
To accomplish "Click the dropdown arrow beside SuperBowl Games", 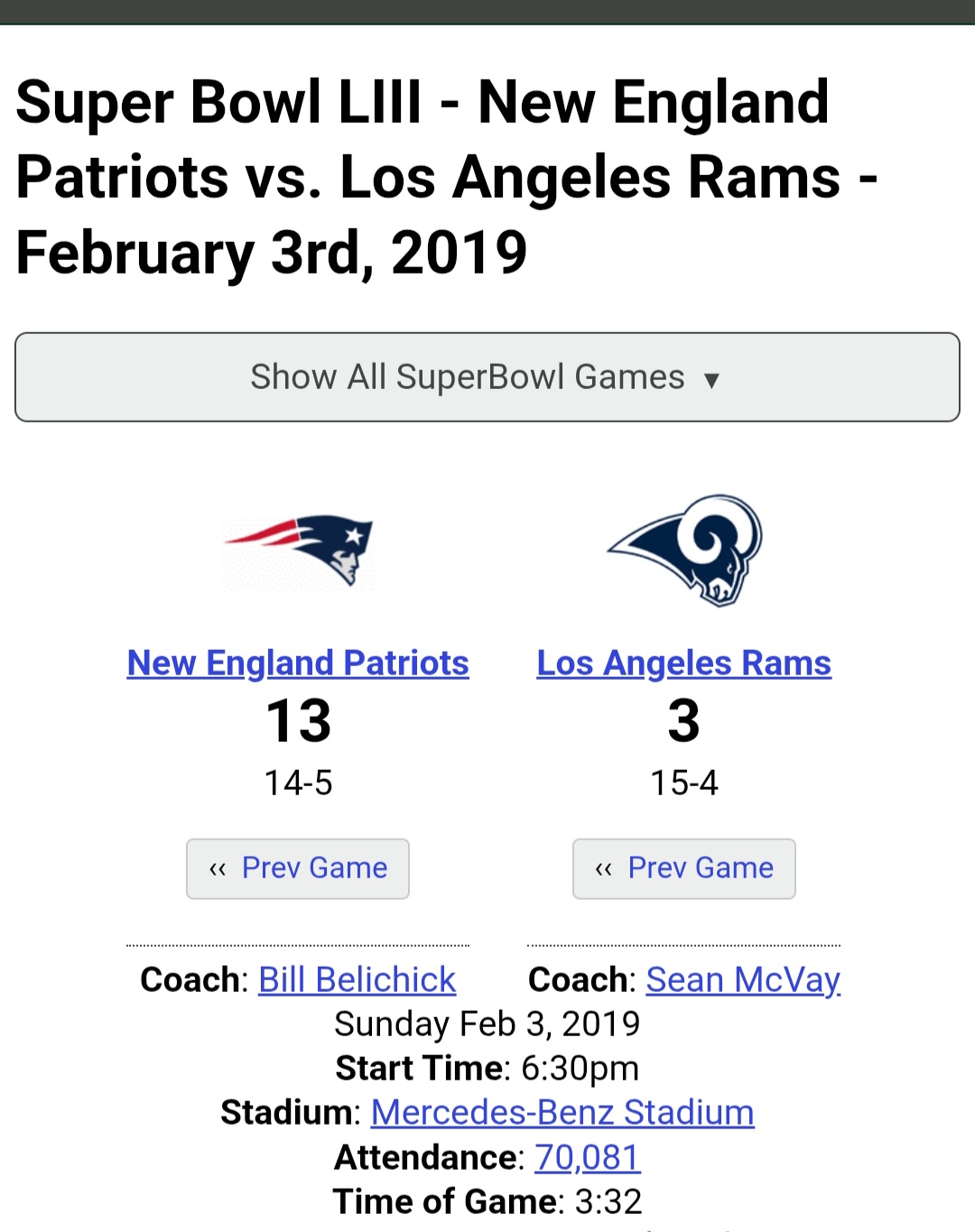I will click(711, 380).
